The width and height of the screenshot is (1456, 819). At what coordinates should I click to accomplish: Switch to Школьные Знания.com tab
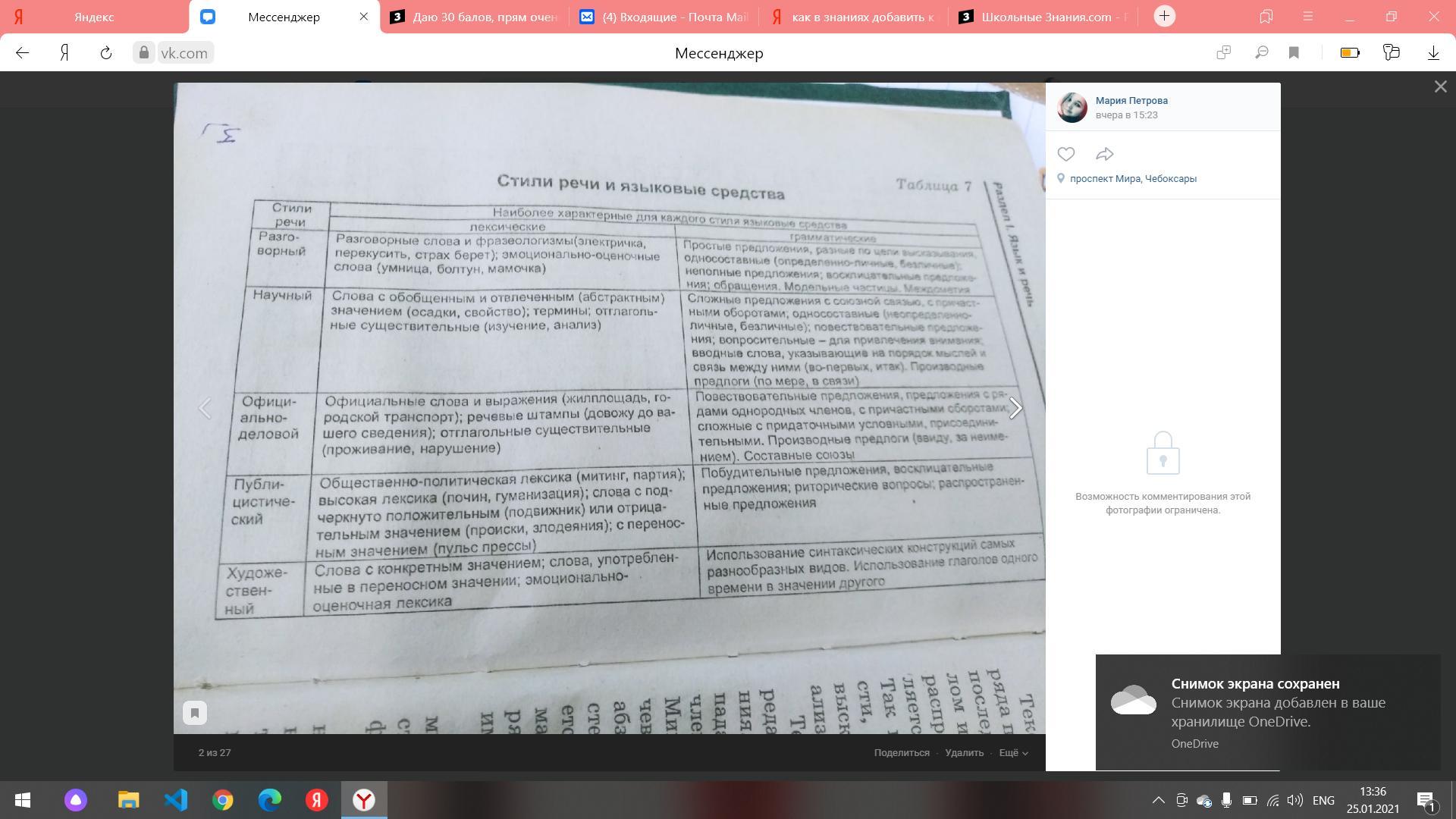(1046, 17)
